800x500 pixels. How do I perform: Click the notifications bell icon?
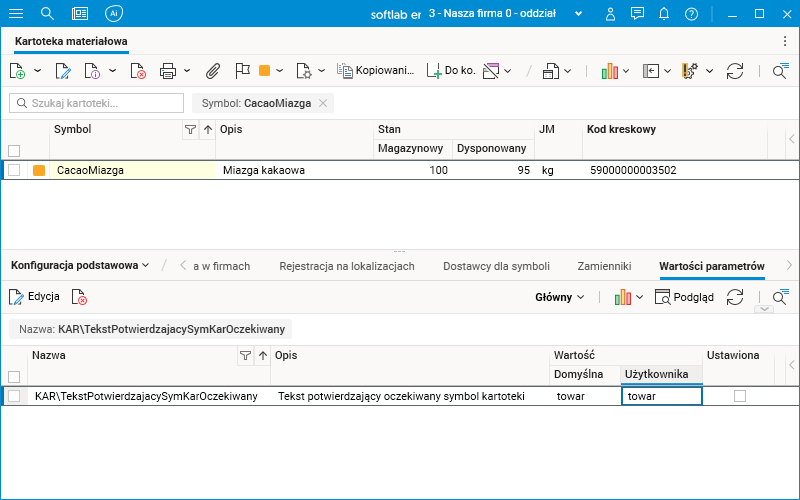coord(664,14)
